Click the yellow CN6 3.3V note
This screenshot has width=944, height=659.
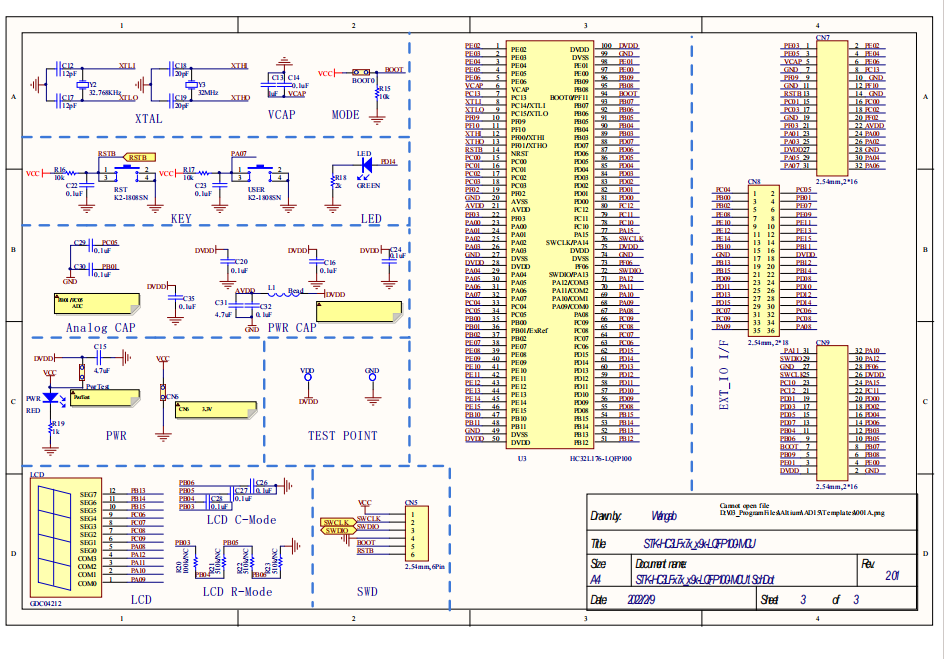coord(217,410)
